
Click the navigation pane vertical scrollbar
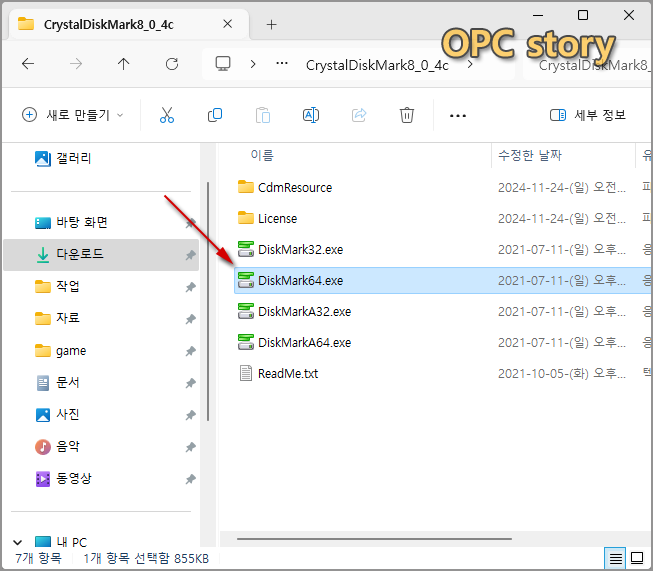(207, 302)
